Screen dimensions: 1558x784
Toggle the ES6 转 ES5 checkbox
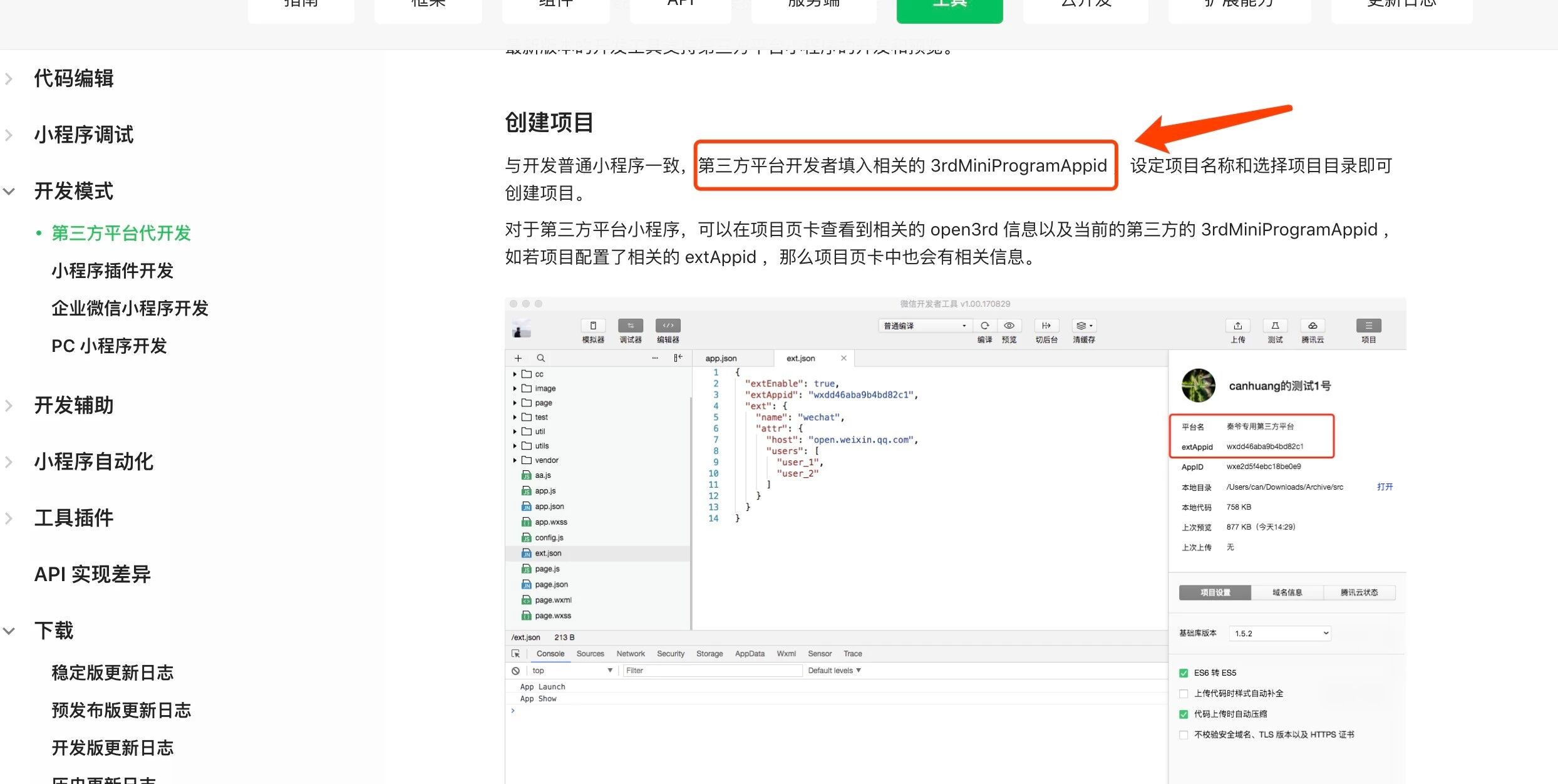pos(1184,673)
